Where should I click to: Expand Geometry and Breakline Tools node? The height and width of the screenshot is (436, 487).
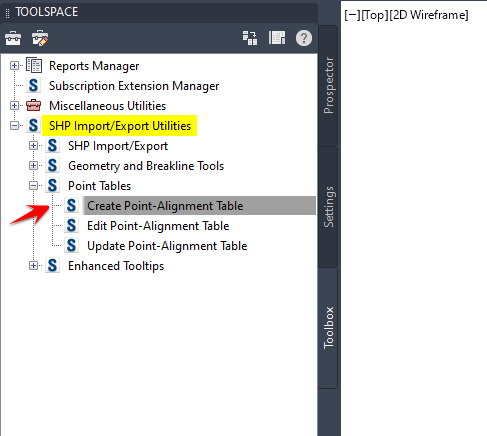(x=33, y=165)
